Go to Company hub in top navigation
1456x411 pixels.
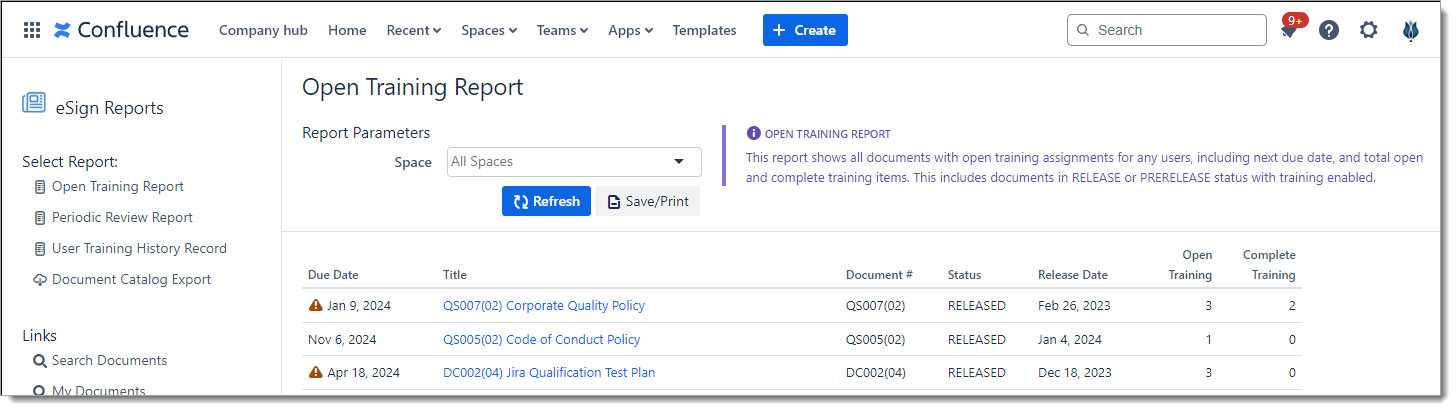tap(263, 30)
